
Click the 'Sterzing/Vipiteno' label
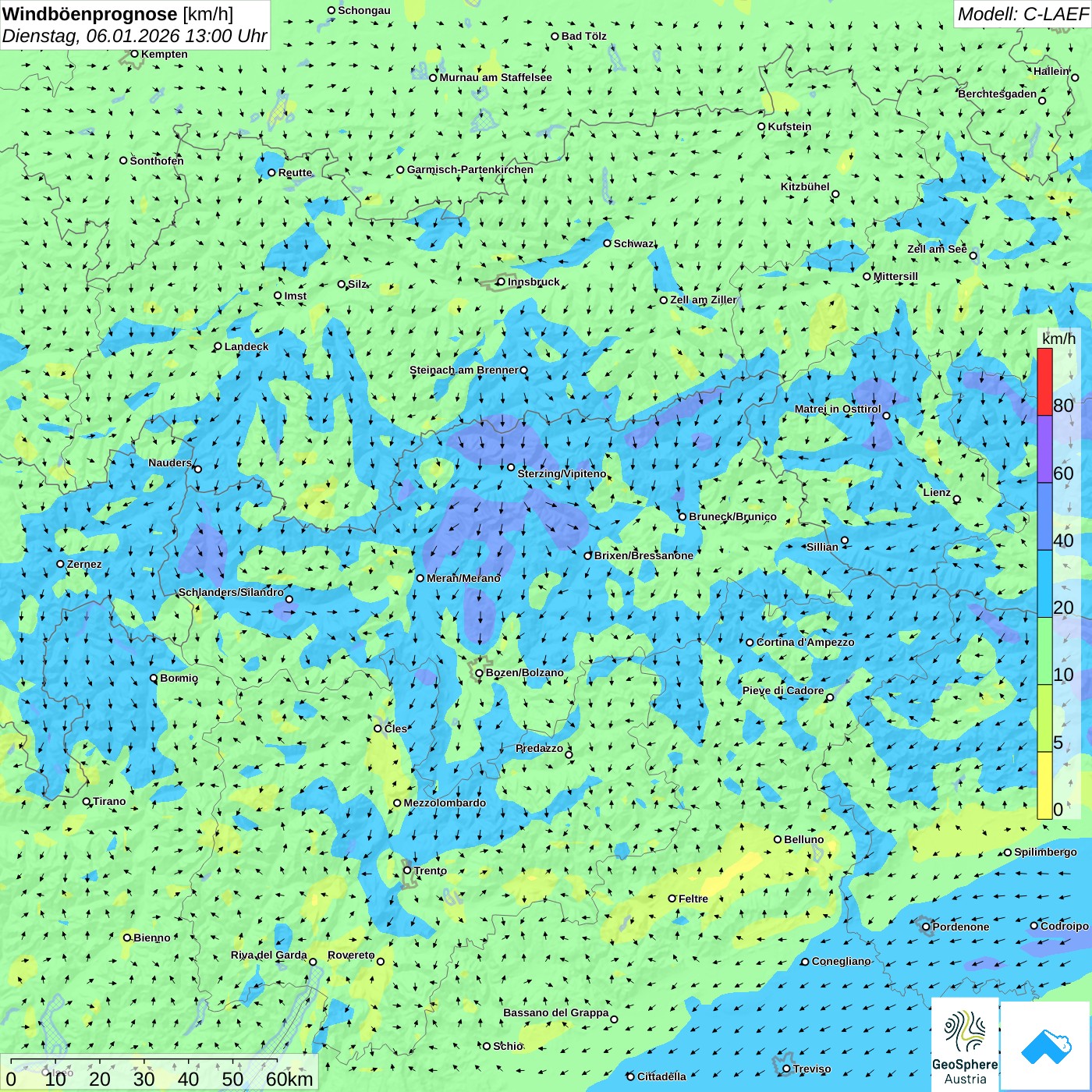coord(562,473)
